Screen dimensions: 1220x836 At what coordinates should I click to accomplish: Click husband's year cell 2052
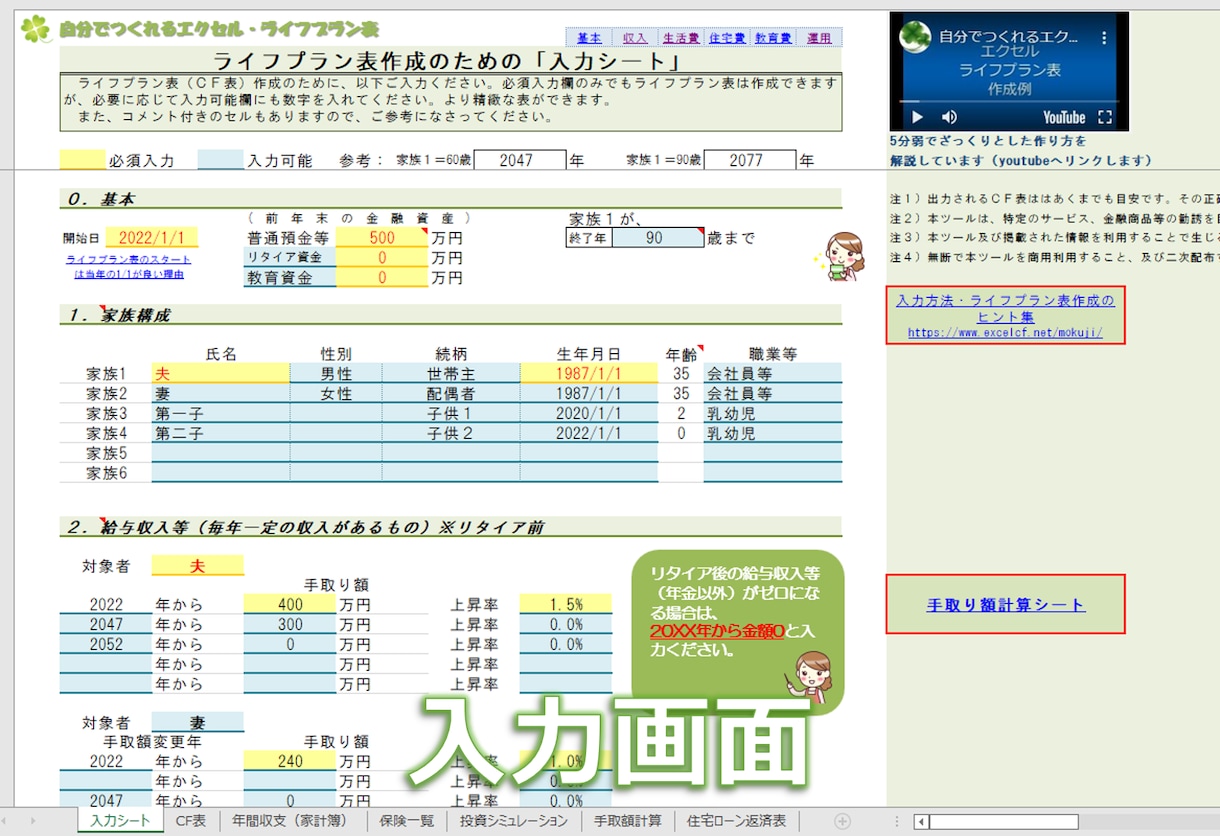pyautogui.click(x=106, y=644)
